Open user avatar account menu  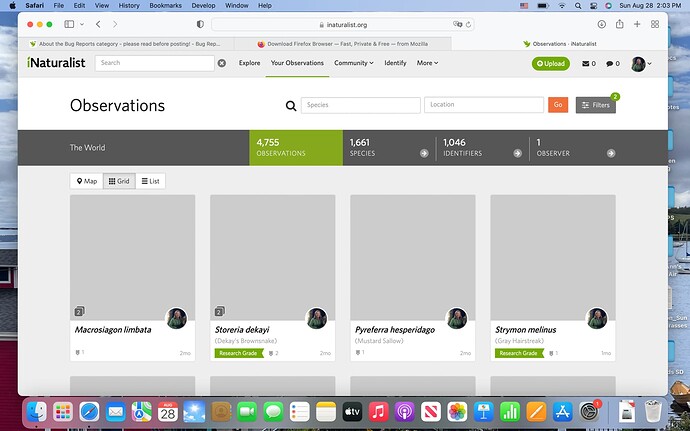pos(641,64)
